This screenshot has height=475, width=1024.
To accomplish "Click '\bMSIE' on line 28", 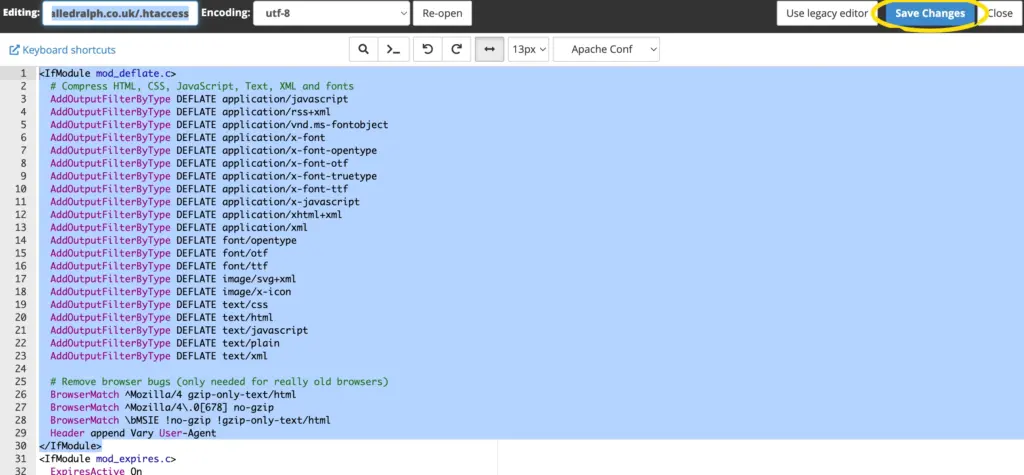I will pos(142,420).
